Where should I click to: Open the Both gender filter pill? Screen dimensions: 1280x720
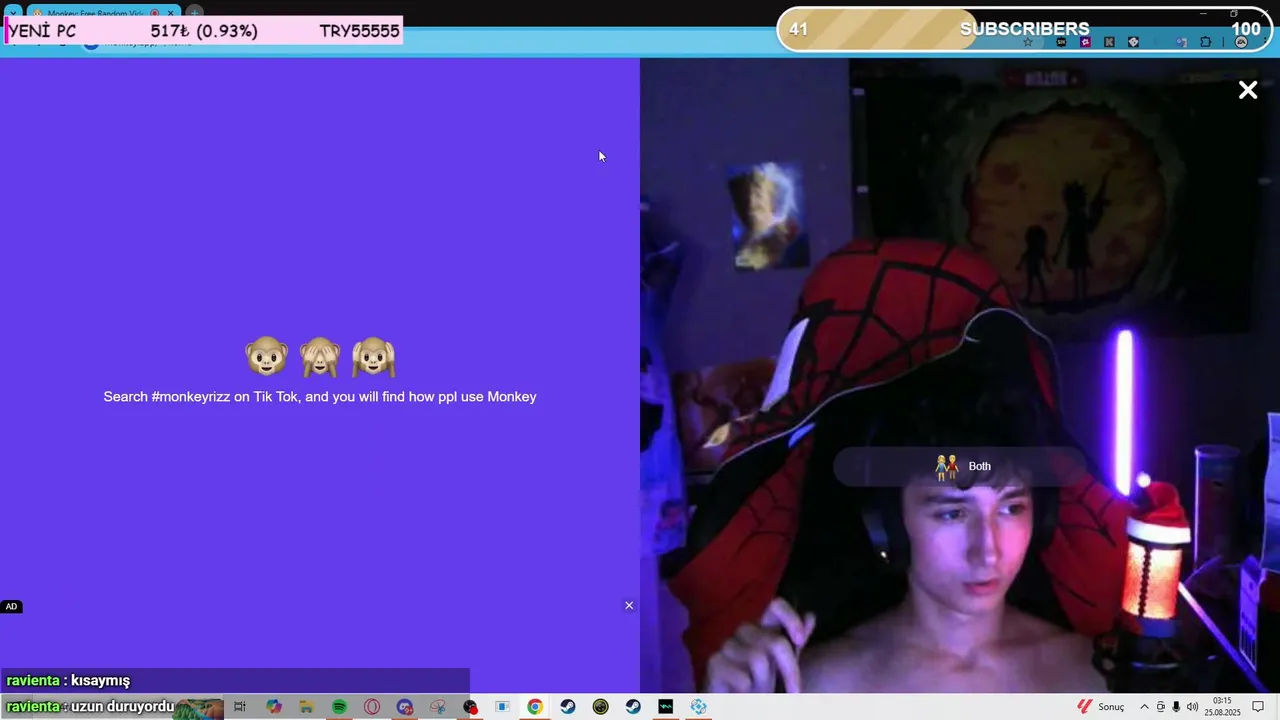click(x=960, y=466)
